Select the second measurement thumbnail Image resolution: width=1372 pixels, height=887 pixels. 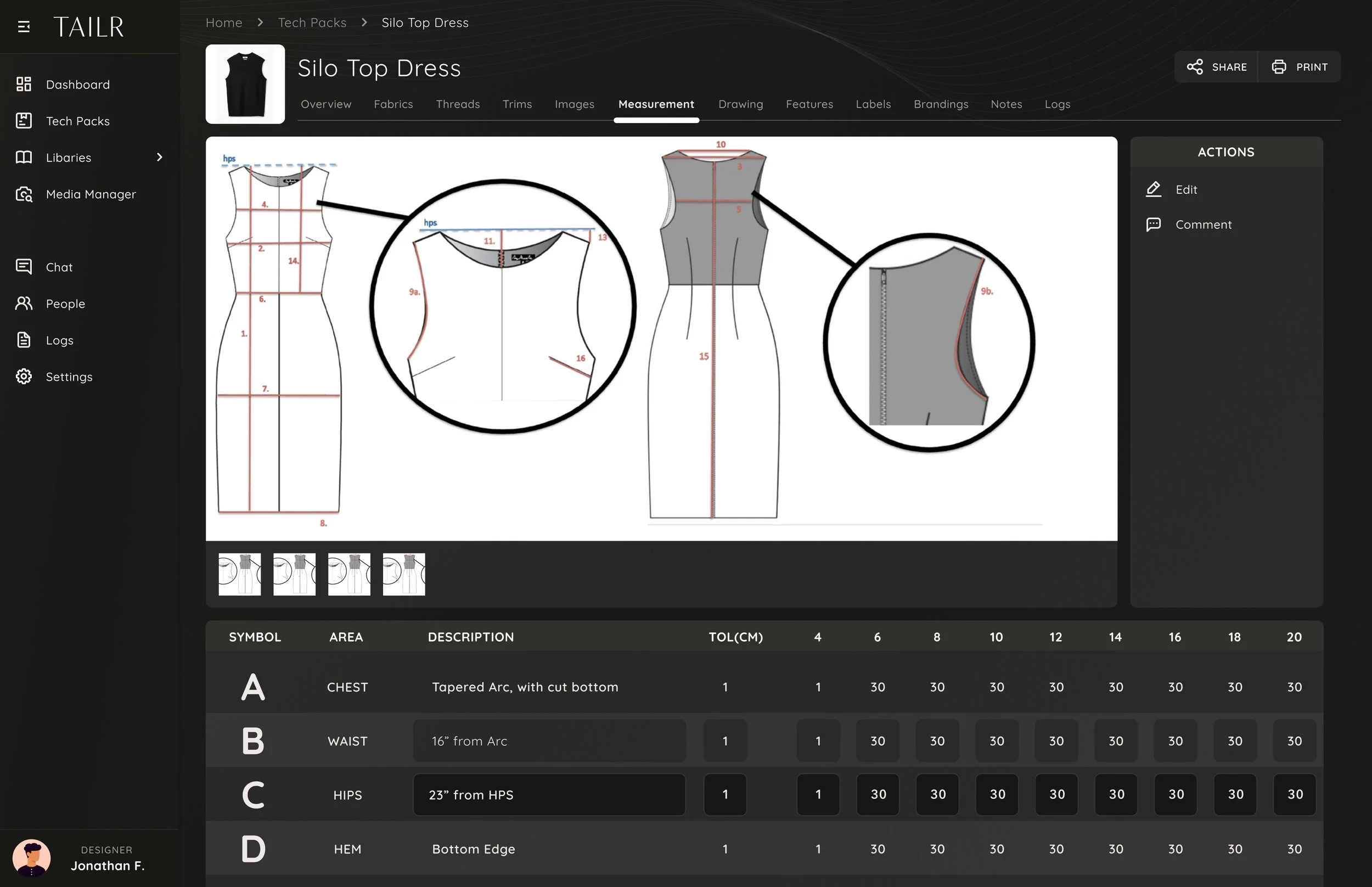(x=294, y=574)
